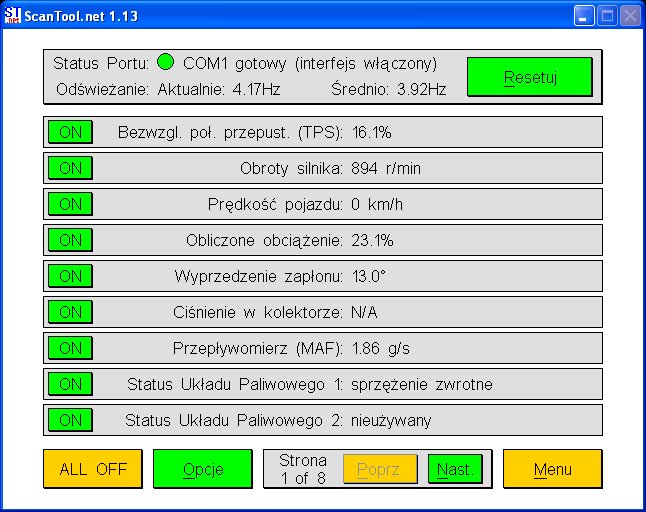
Task: Click the Resetuj button
Action: (530, 77)
